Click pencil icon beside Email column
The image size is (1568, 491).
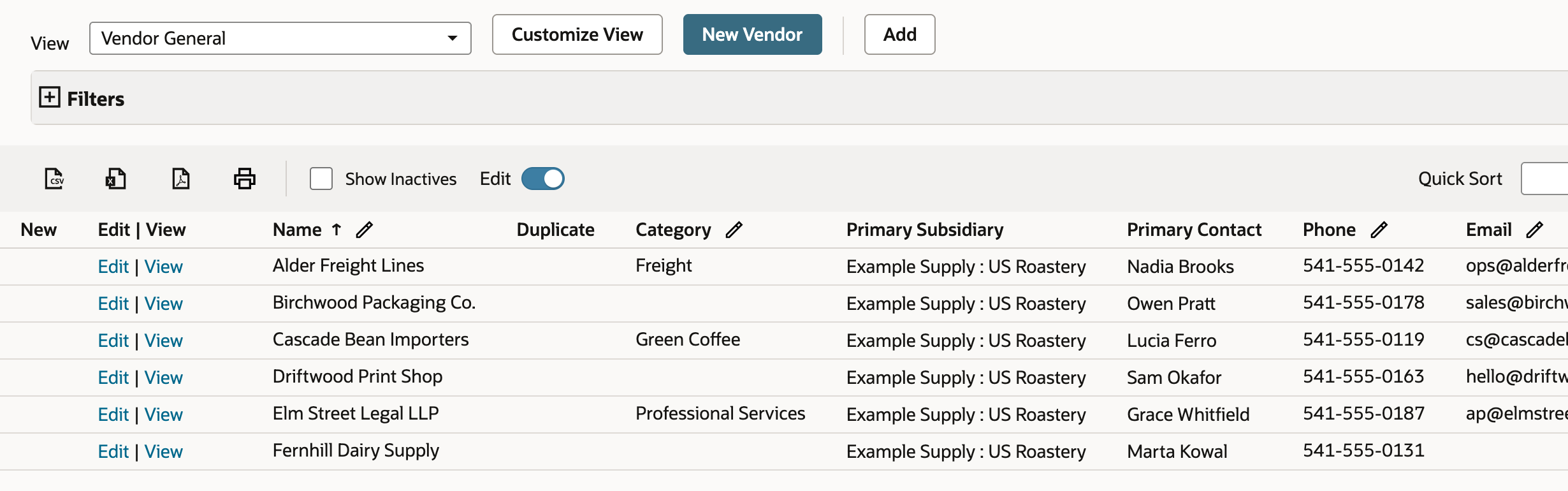click(x=1535, y=230)
